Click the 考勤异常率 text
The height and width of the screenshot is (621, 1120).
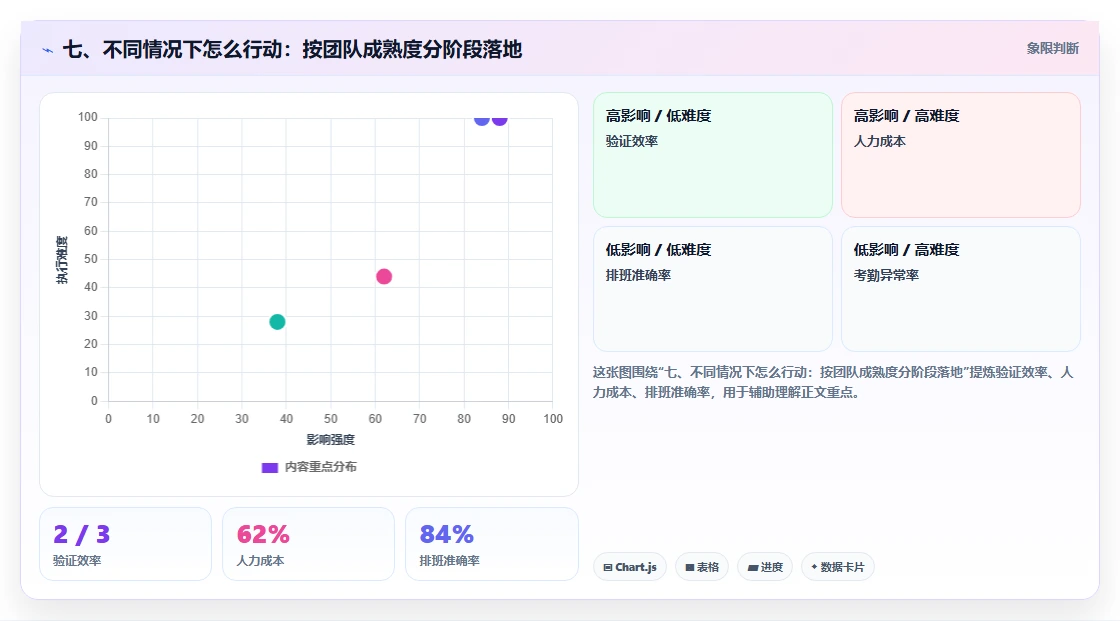(886, 275)
